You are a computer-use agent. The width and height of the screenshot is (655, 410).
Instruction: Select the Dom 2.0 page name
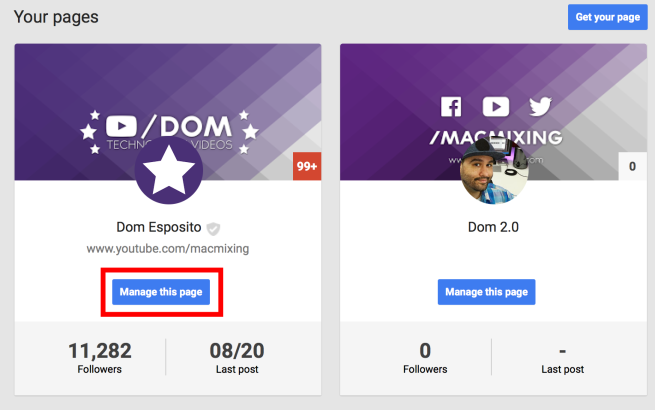496,227
